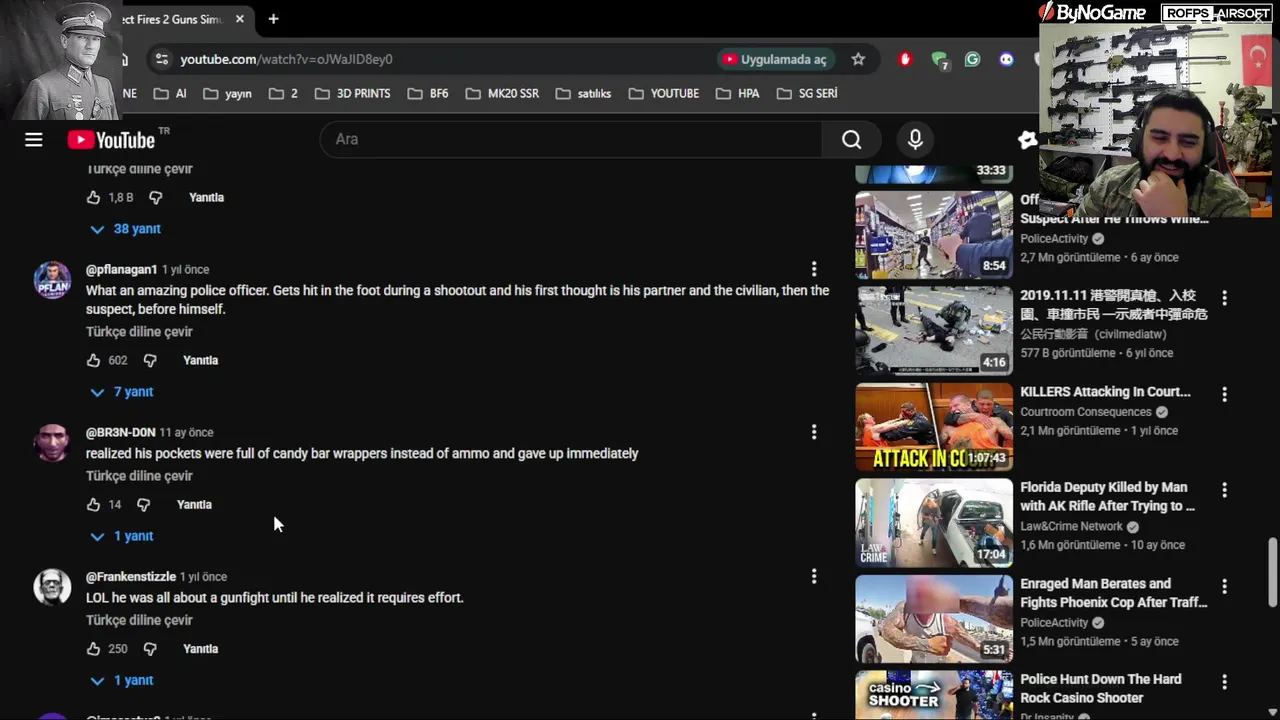This screenshot has height=720, width=1280.
Task: Open the 3D PRINTS bookmark folder
Action: coord(353,93)
